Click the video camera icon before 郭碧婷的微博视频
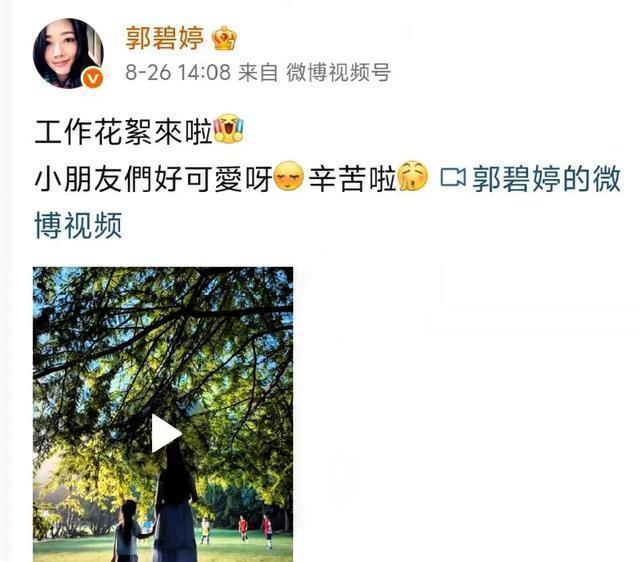640x562 pixels. pyautogui.click(x=453, y=178)
